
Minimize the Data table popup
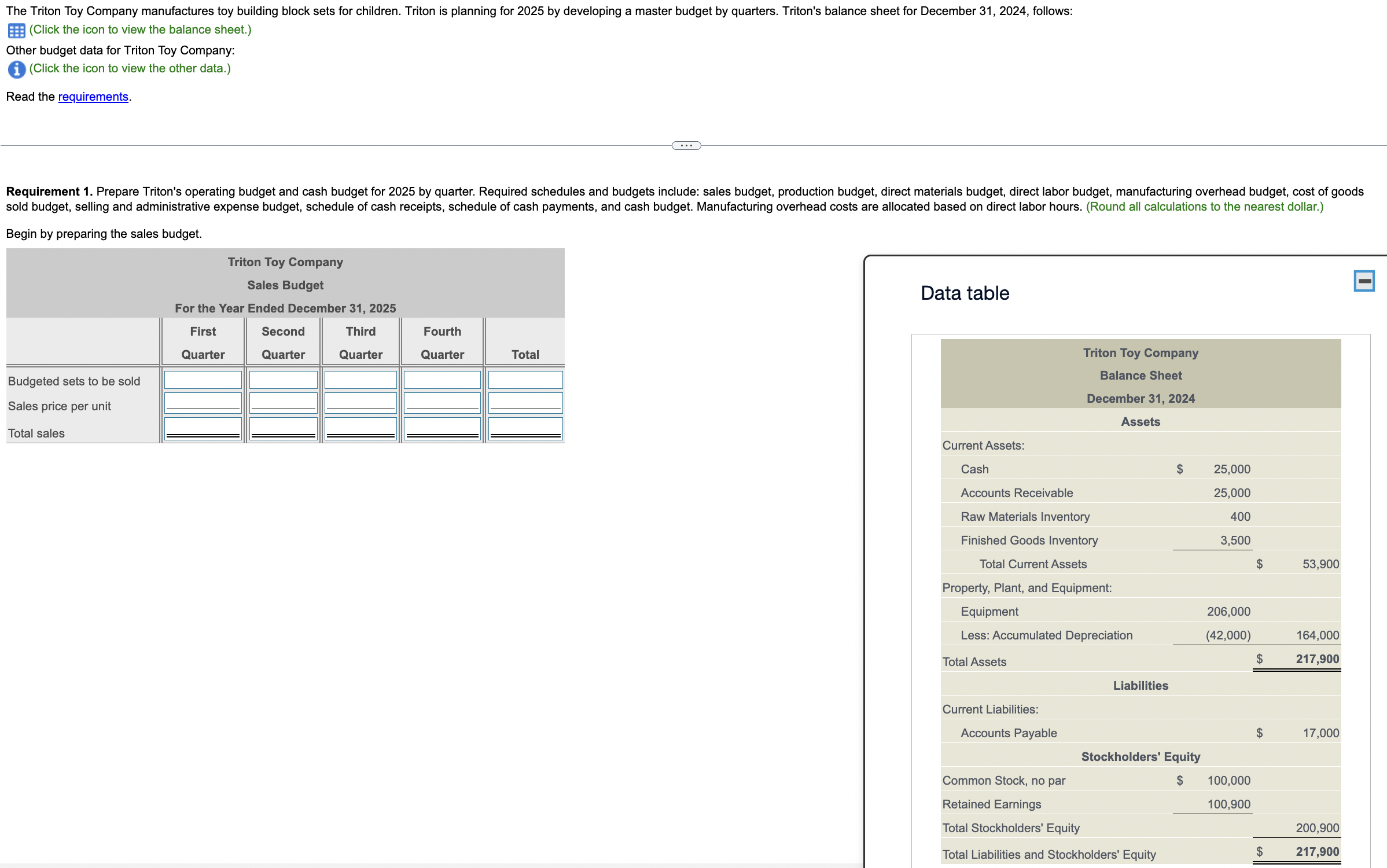(1364, 281)
